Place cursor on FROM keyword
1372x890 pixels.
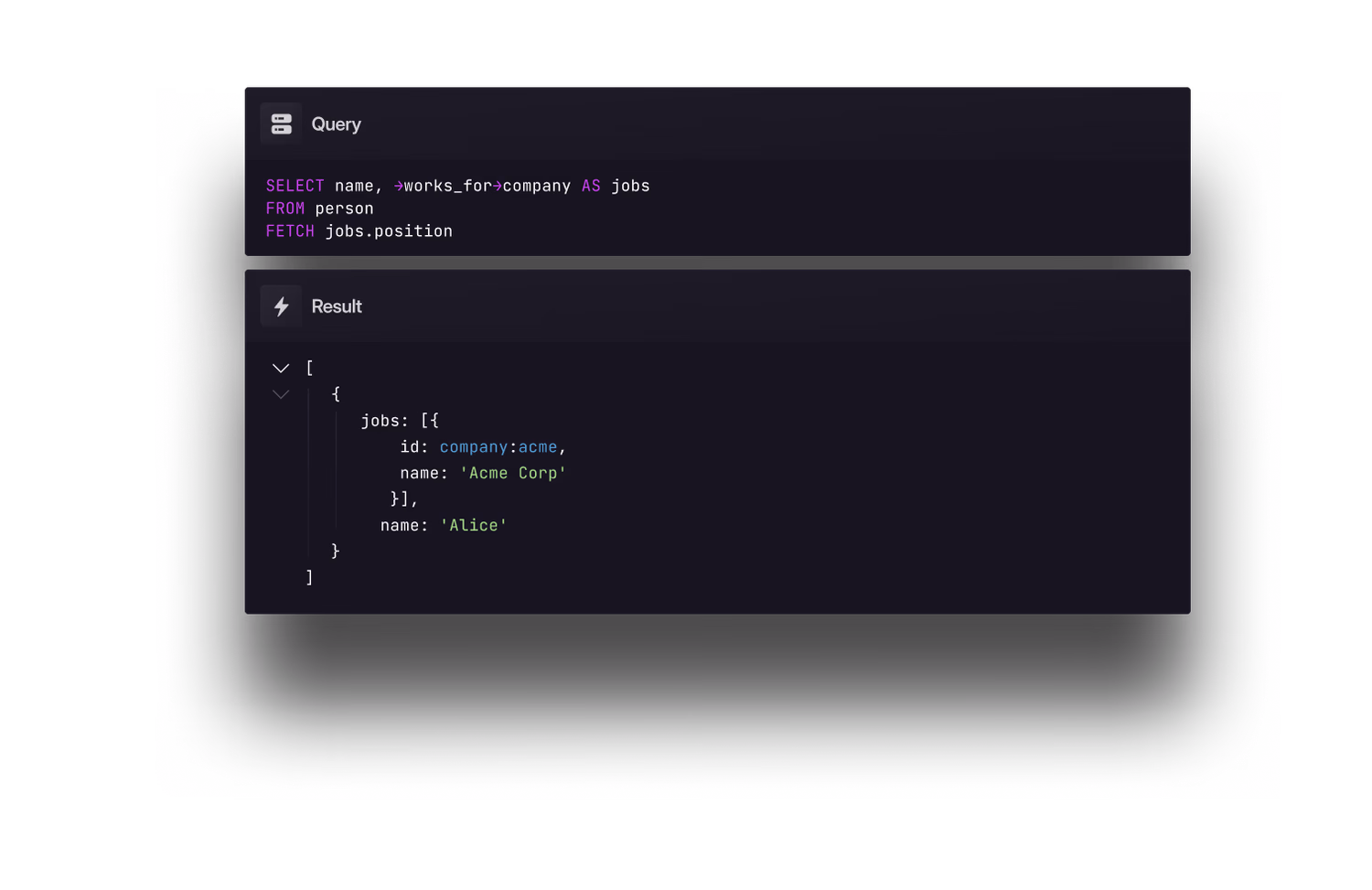(284, 209)
